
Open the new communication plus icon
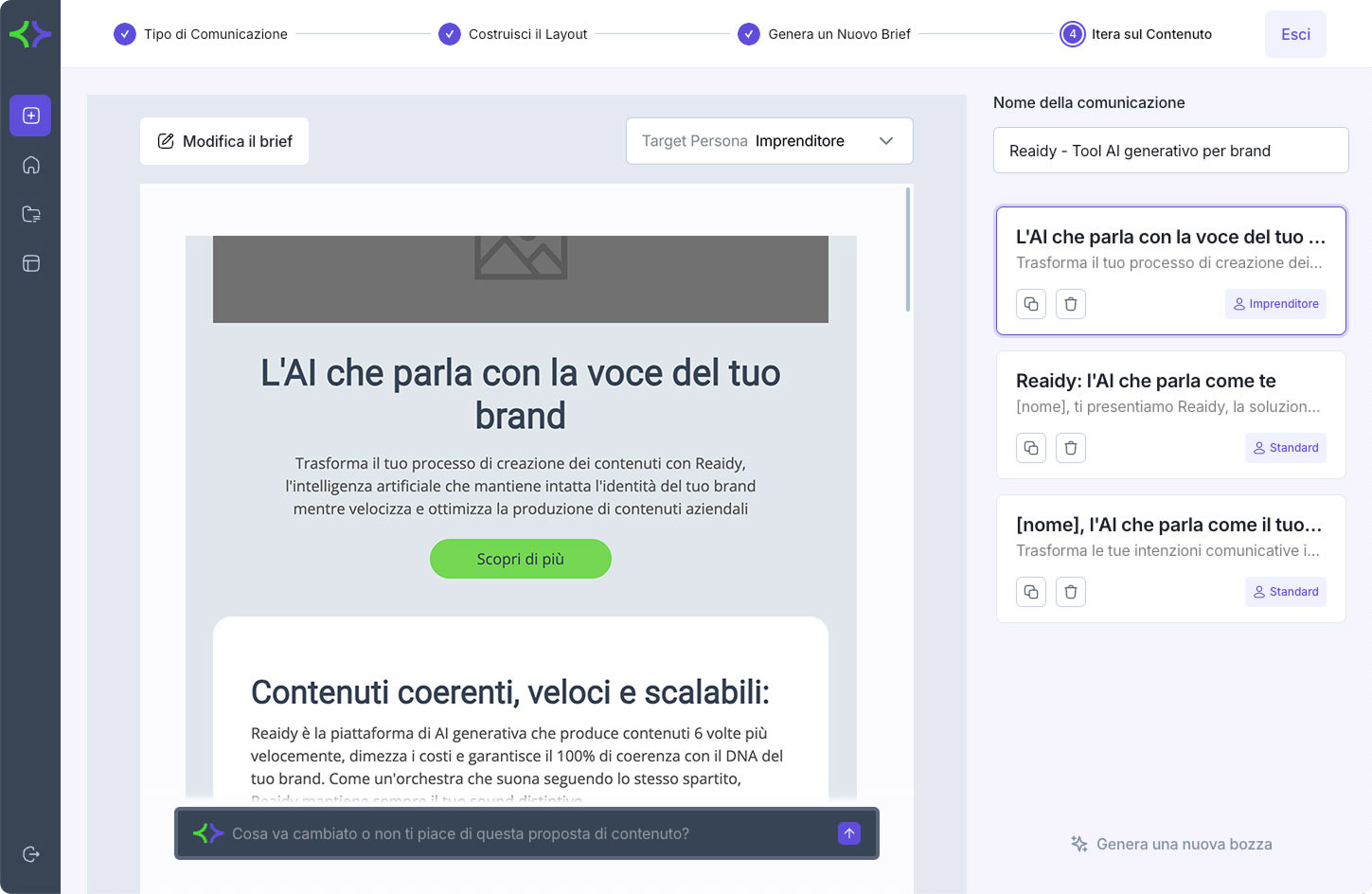[x=30, y=116]
